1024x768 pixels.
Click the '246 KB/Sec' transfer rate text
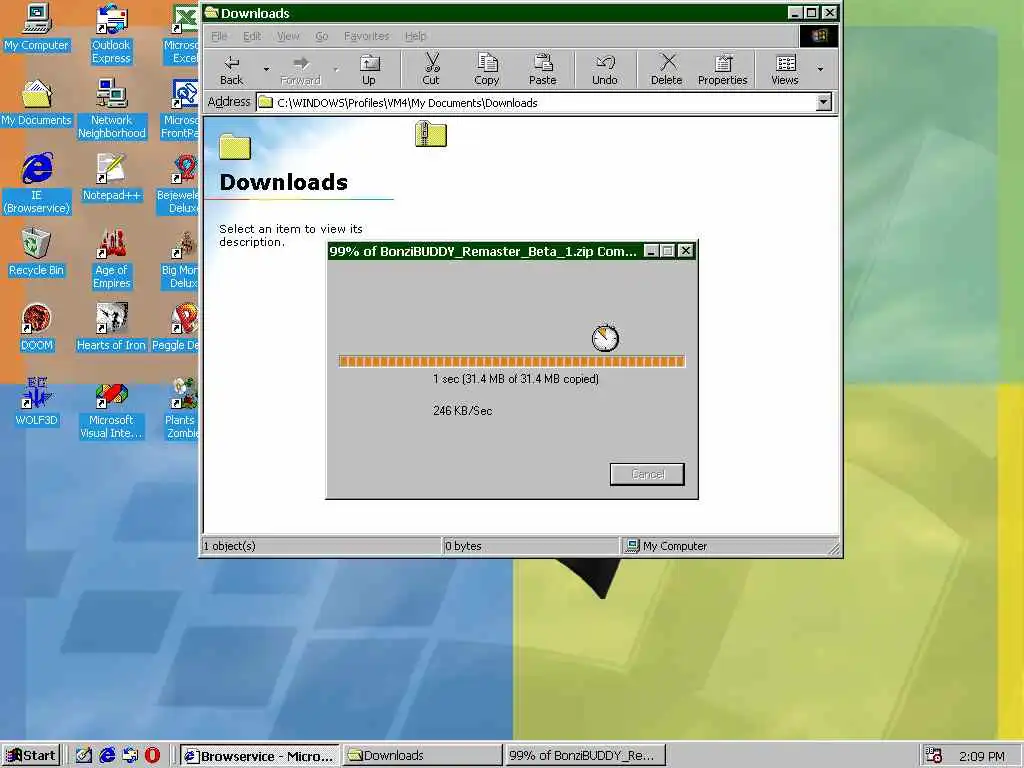click(462, 411)
